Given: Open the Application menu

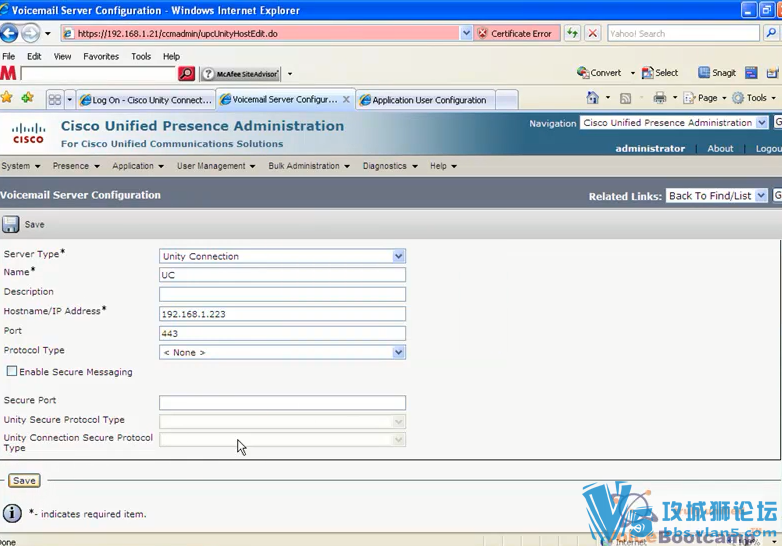Looking at the screenshot, I should 138,166.
